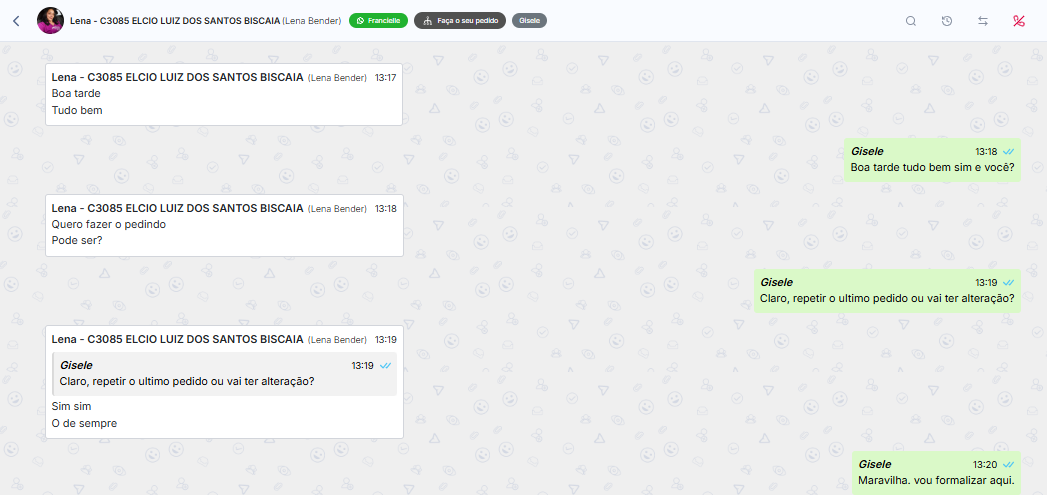Click double-check icon on 'Claro, repetir' sent message
Screen dimensions: 1047x495
[x=1008, y=283]
